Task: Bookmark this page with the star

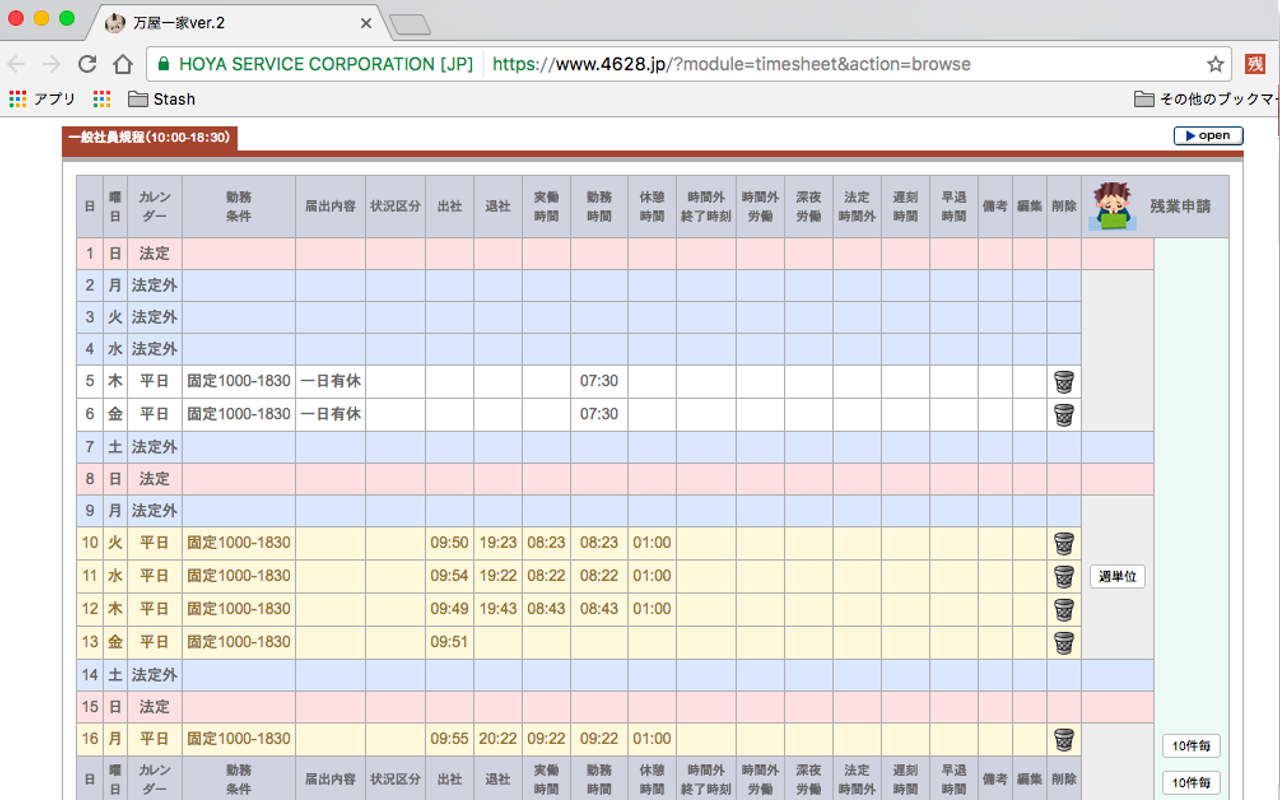Action: click(1215, 64)
